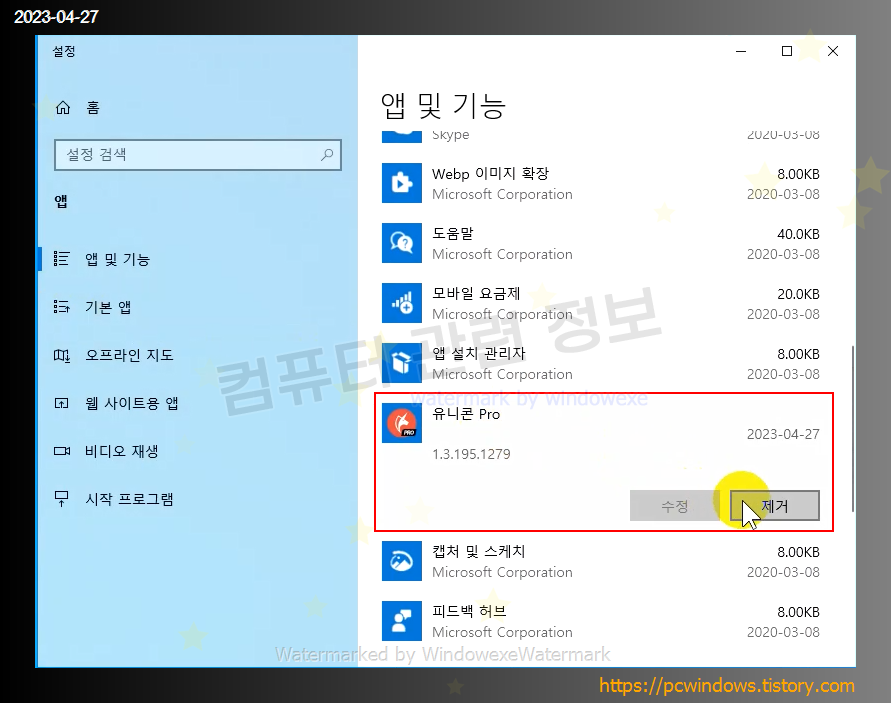Close the 설정 window
Image resolution: width=891 pixels, height=703 pixels.
pos(833,51)
